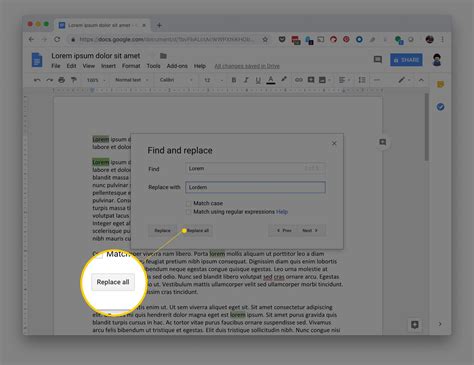Open the Insert menu
This screenshot has height=365, width=474.
click(x=108, y=66)
